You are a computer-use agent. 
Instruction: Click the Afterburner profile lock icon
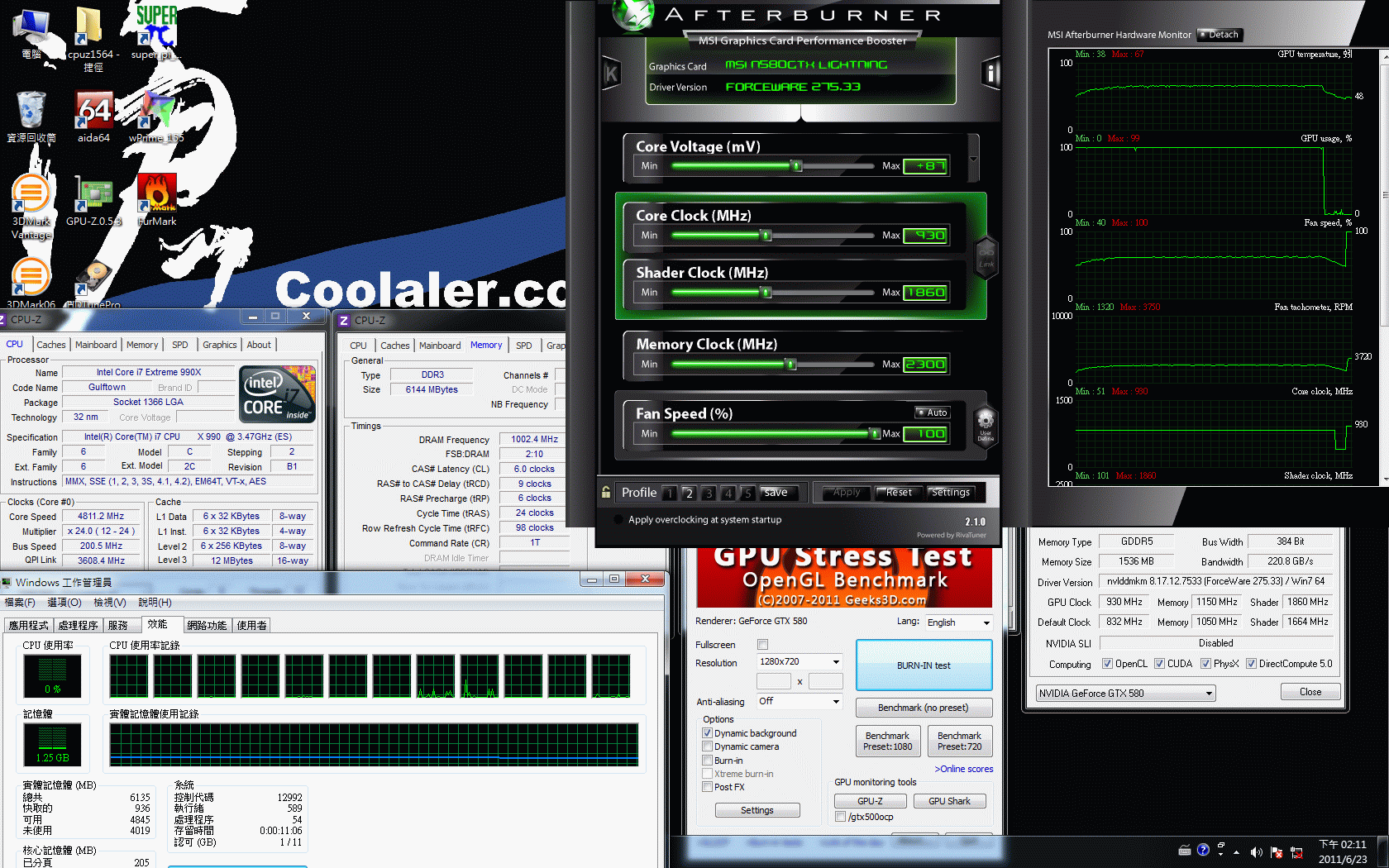tap(606, 492)
